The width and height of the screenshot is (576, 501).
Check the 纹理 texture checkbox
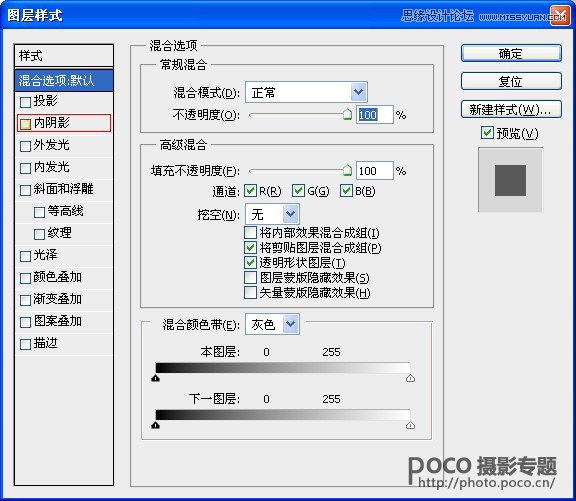coord(39,234)
